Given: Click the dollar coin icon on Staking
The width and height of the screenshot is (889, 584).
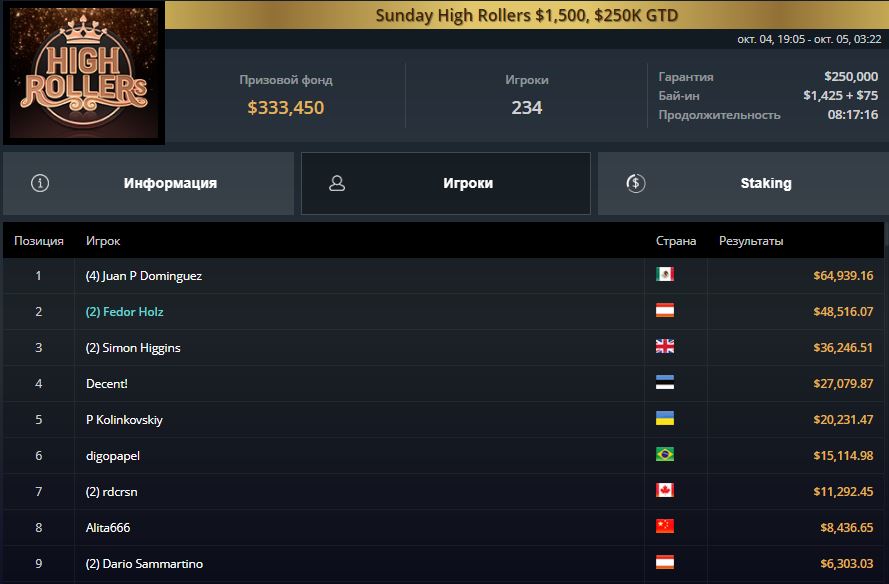Looking at the screenshot, I should click(636, 183).
